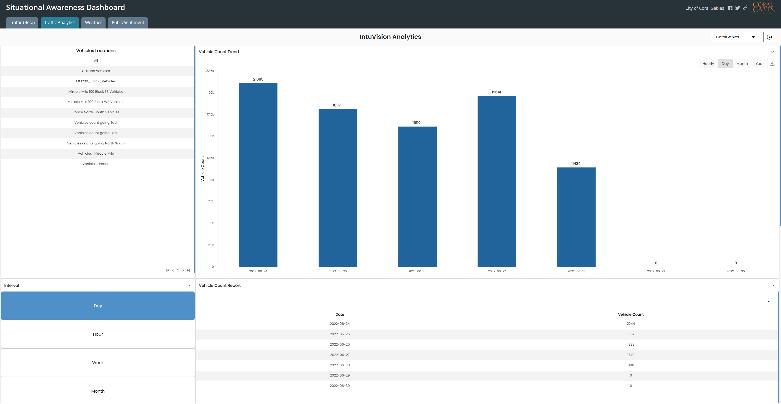Switch to the first dashboard tab
The width and height of the screenshot is (781, 404).
tap(22, 23)
